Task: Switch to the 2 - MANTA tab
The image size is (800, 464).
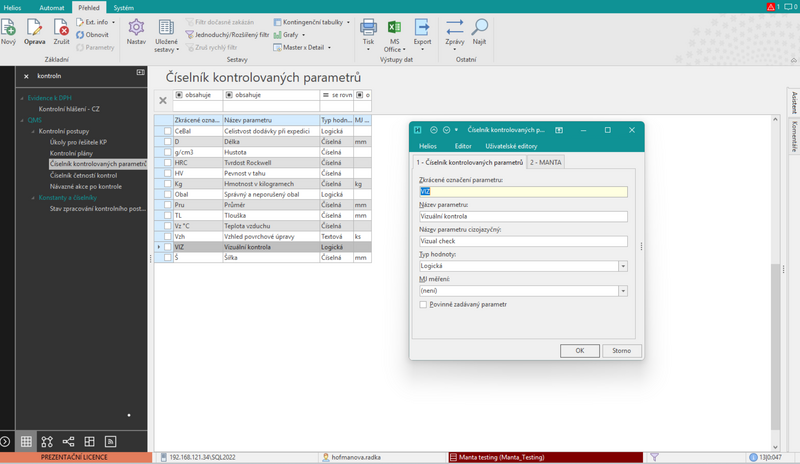Action: (545, 162)
